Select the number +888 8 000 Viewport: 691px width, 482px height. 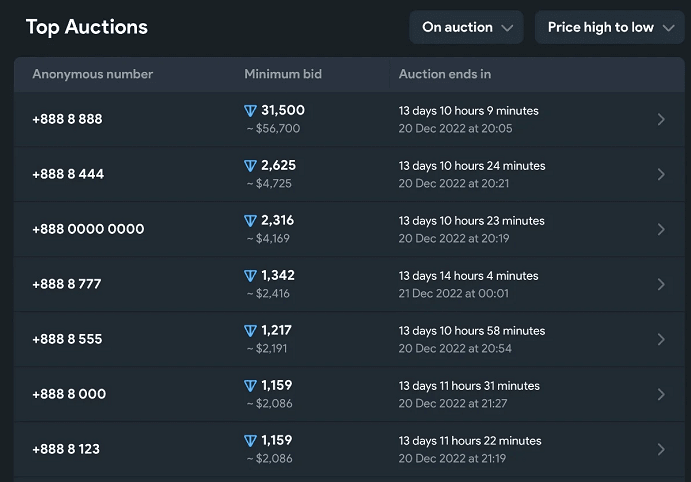coord(69,394)
